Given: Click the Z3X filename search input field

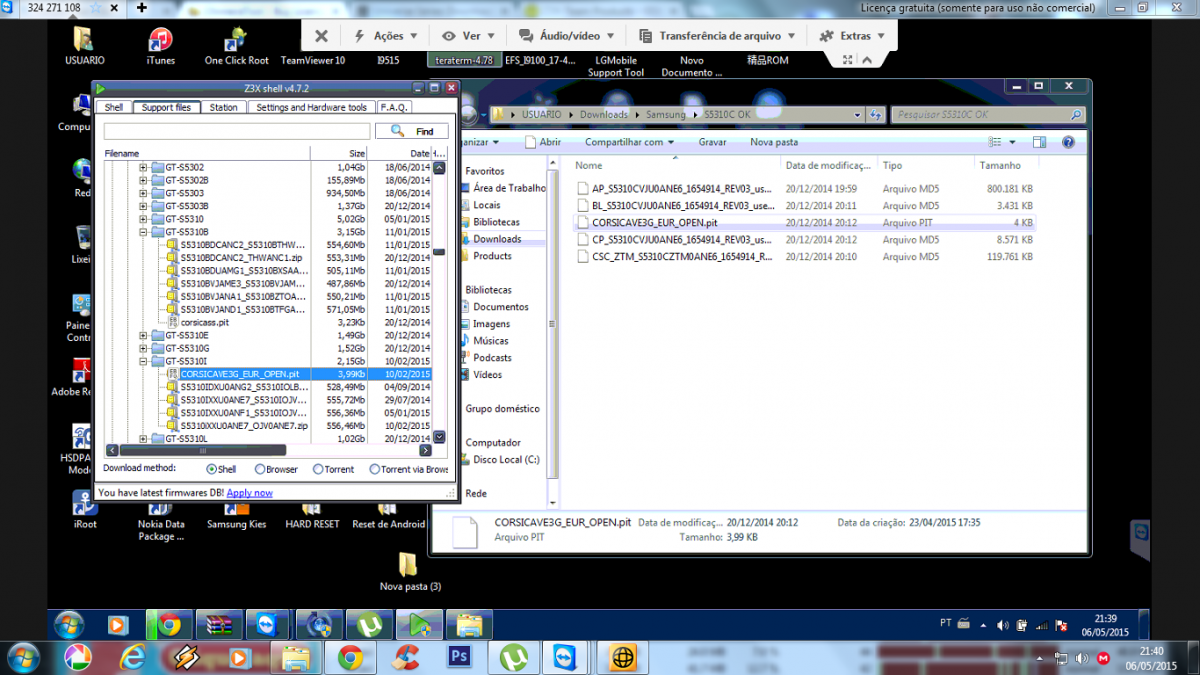Looking at the screenshot, I should click(x=237, y=131).
